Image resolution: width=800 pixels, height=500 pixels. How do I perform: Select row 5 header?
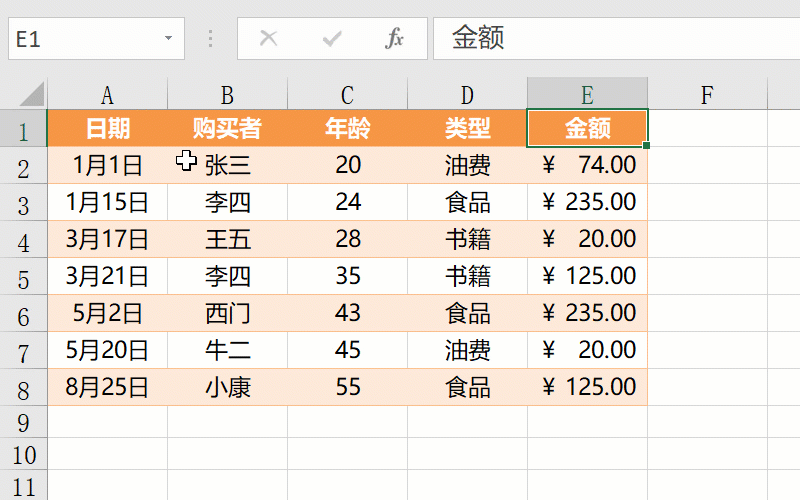[x=23, y=276]
